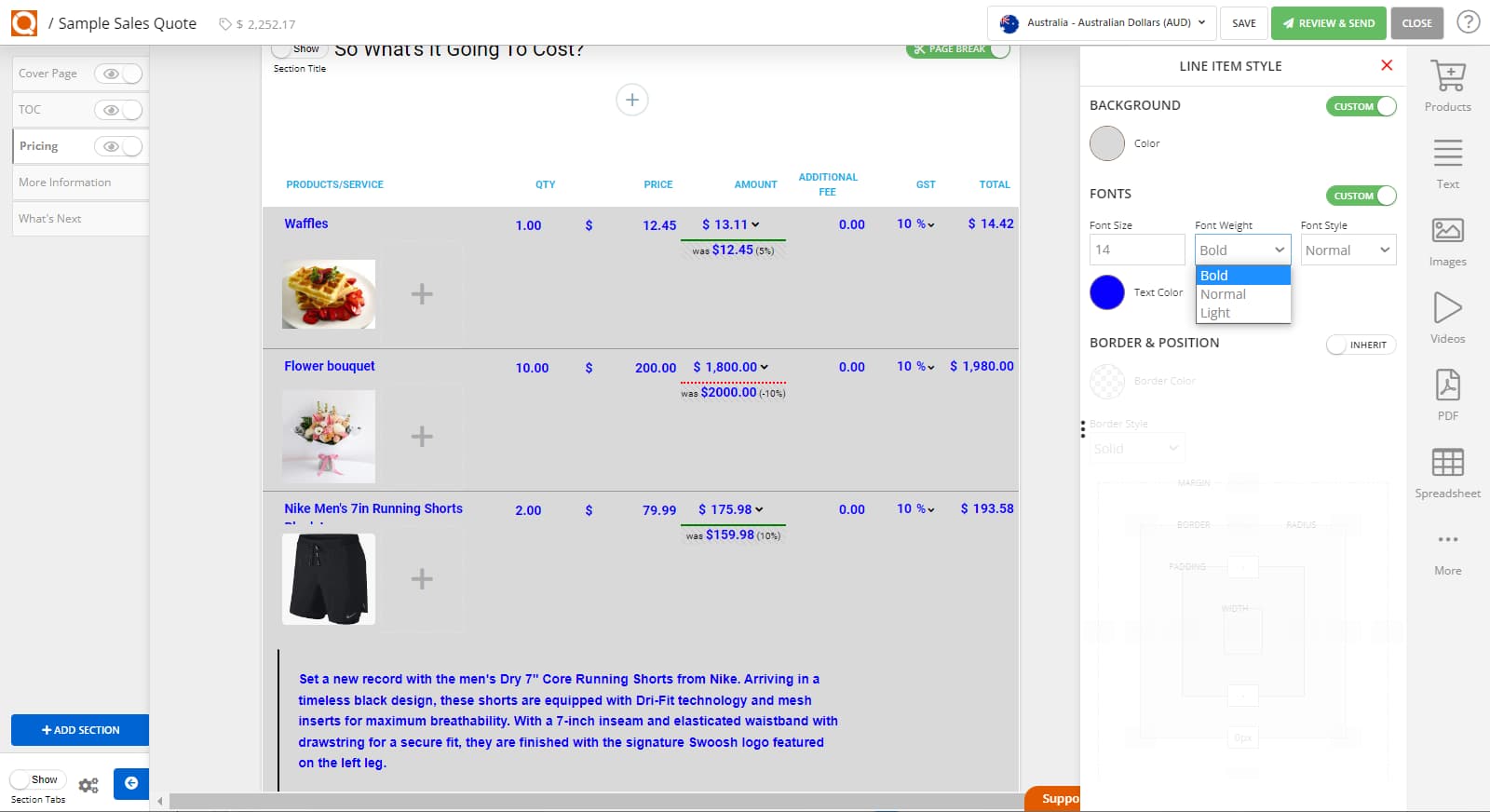Click the round plus button above the table
Screen dimensions: 1490x812
coord(632,100)
